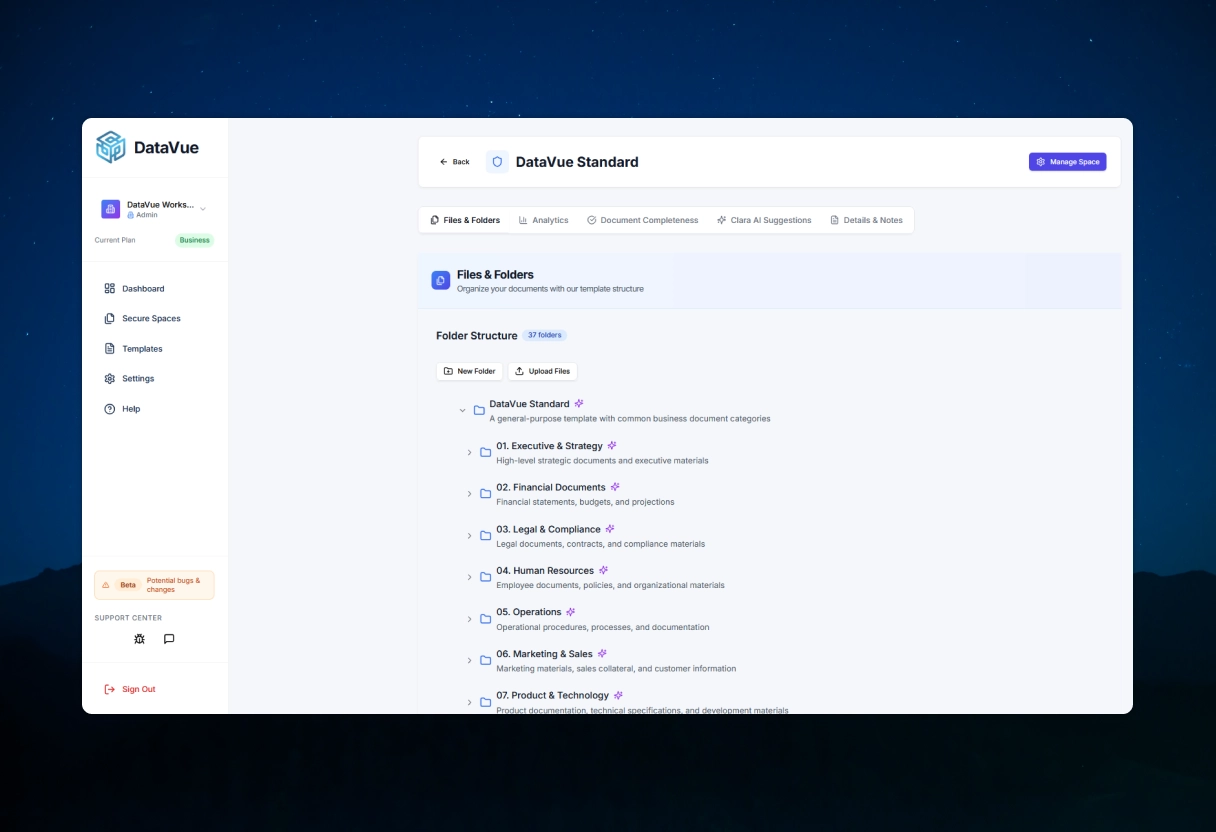The height and width of the screenshot is (832, 1216).
Task: Open the DataVue Workspace account dropdown
Action: [202, 209]
